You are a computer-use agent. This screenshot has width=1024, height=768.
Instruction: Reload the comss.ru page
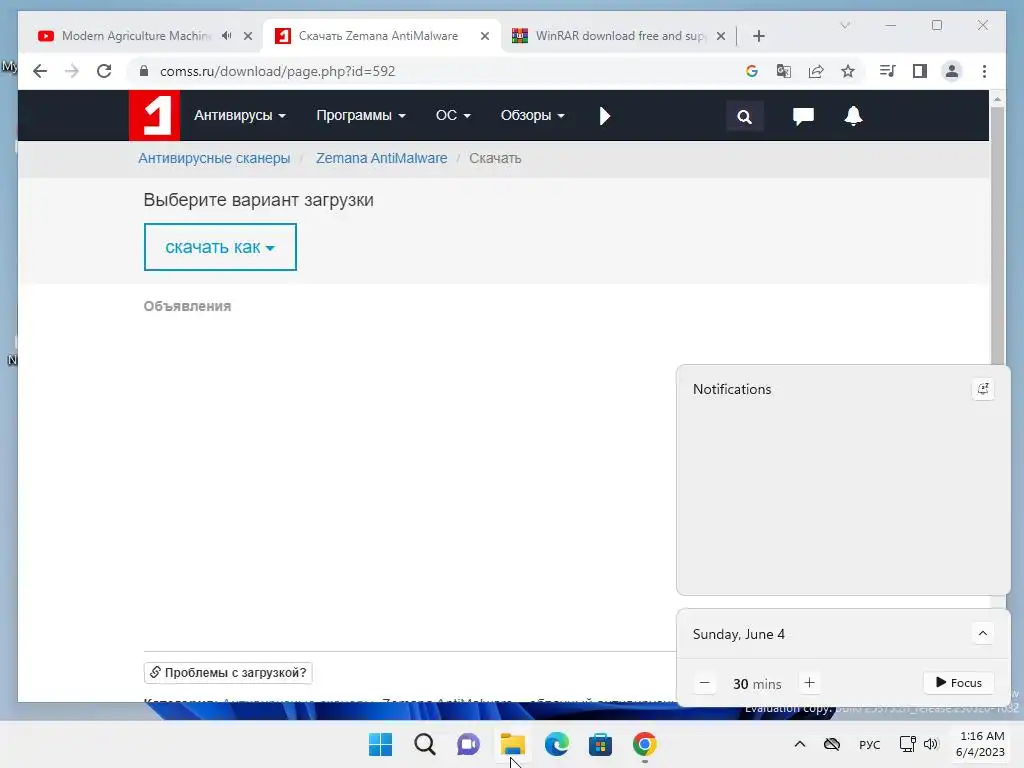click(104, 71)
